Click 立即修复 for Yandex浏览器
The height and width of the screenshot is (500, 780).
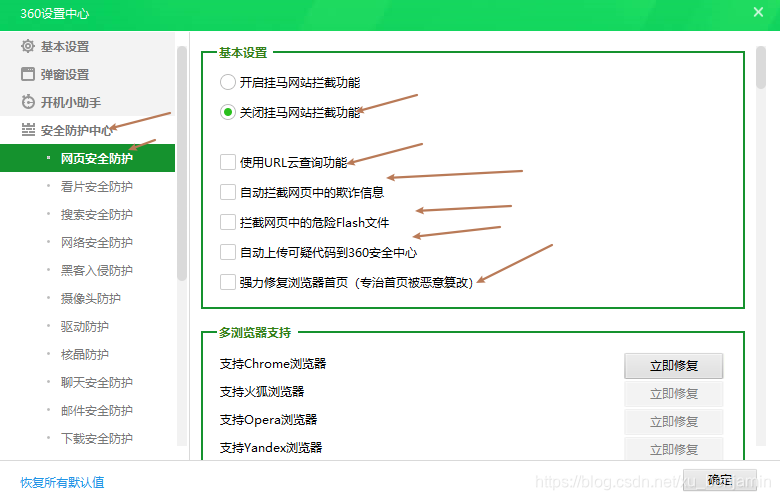point(674,449)
